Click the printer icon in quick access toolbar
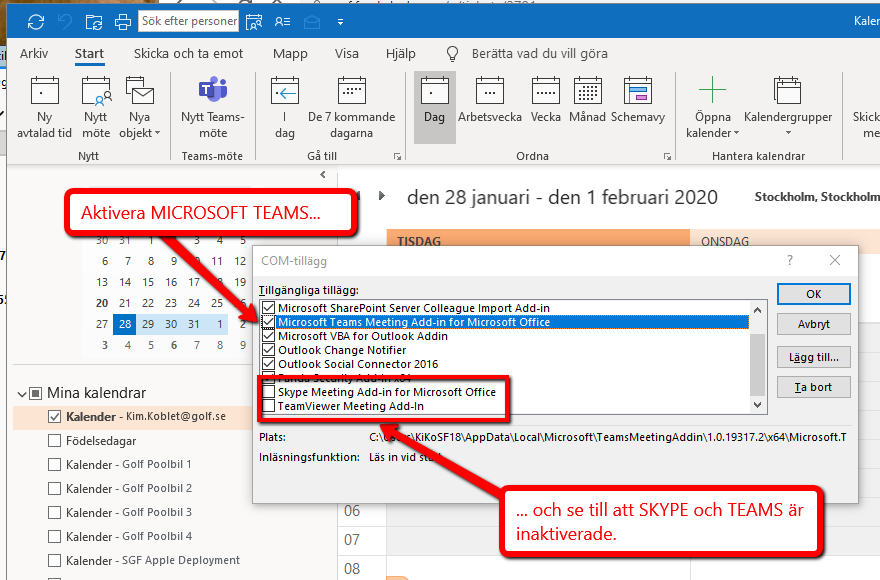 point(123,22)
